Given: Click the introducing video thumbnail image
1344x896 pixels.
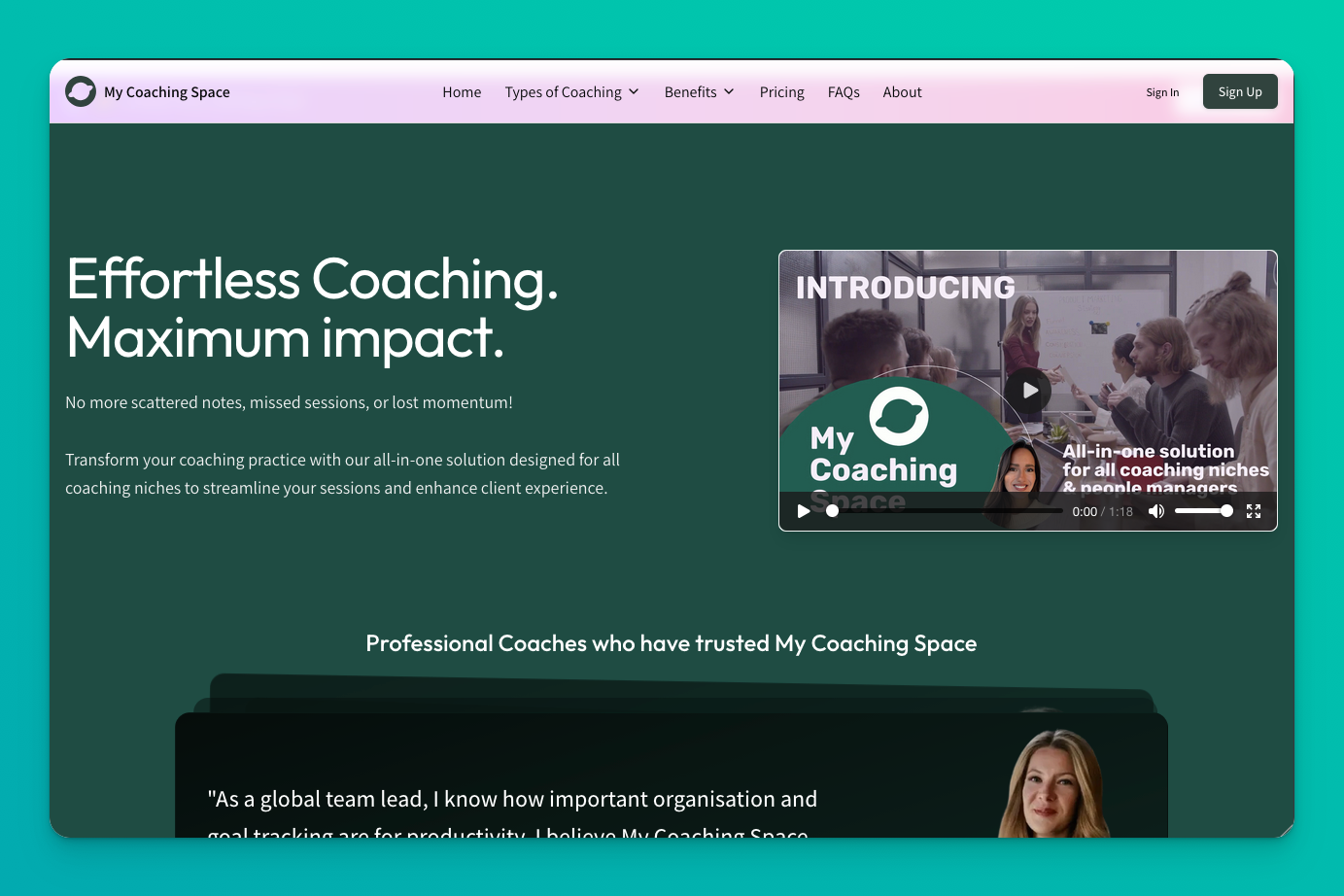Looking at the screenshot, I should 1028,391.
